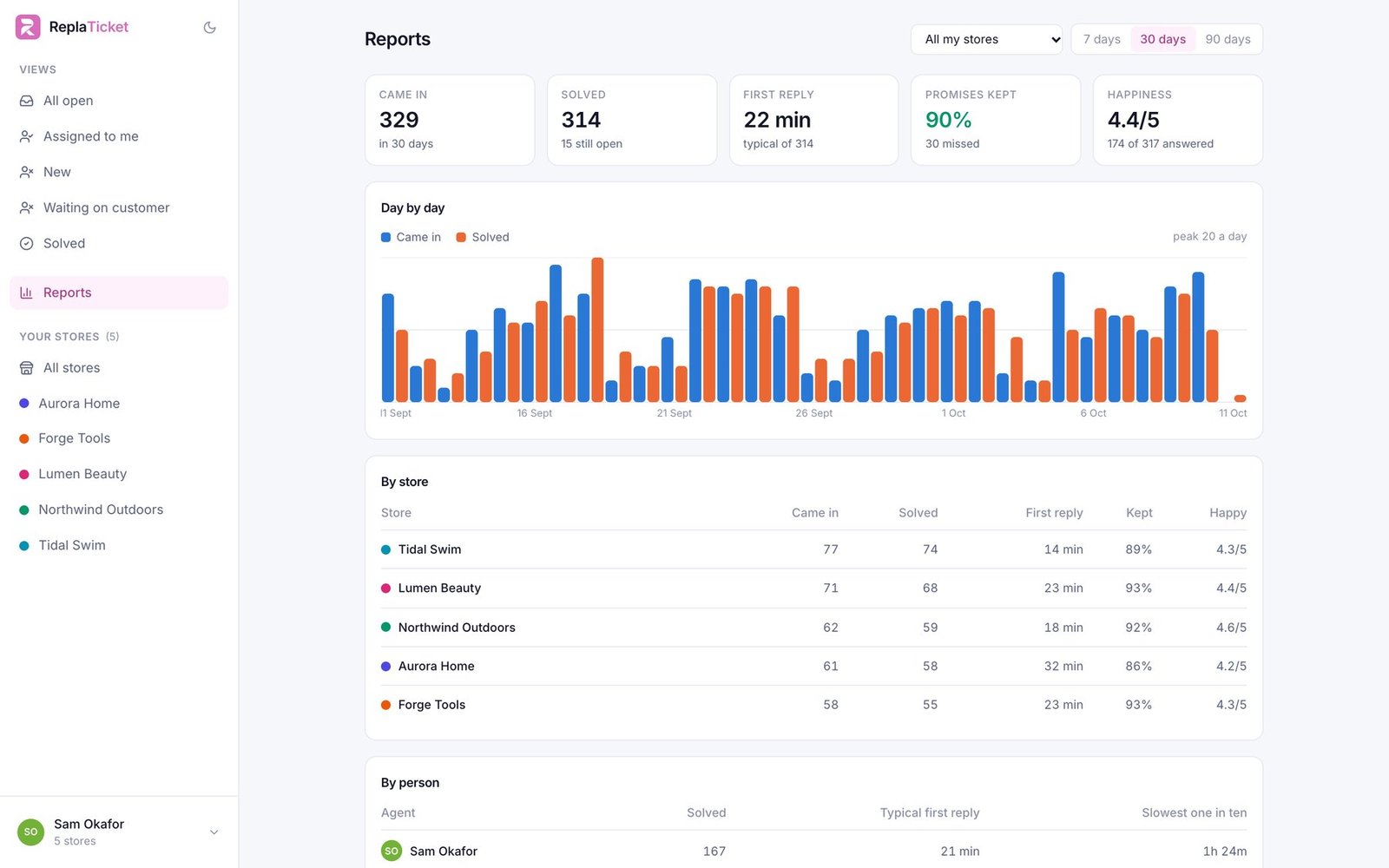The height and width of the screenshot is (868, 1389).
Task: Click Northwind Outdoors row in By store
Action: coord(813,628)
